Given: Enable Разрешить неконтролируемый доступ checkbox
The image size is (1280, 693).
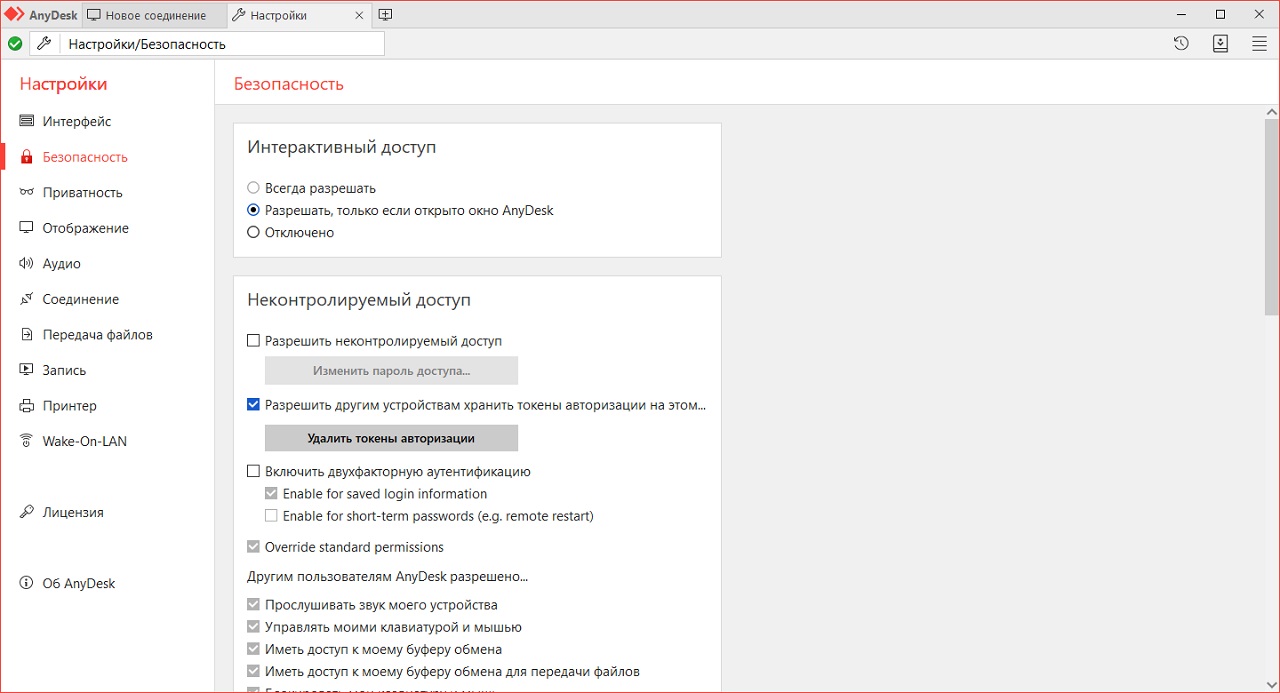Looking at the screenshot, I should 253,341.
